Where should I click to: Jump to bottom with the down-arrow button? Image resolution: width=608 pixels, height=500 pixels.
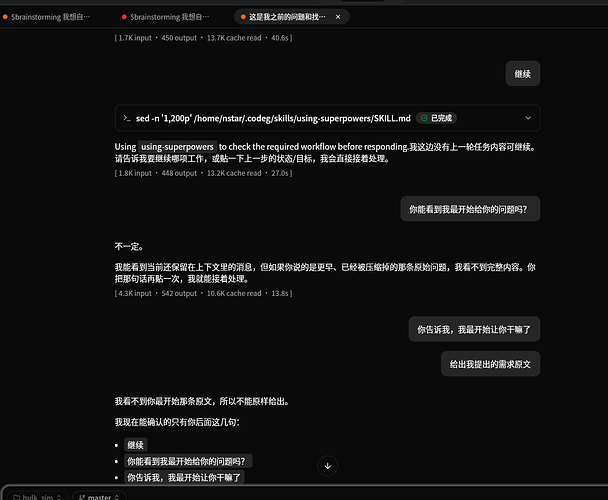tap(327, 466)
